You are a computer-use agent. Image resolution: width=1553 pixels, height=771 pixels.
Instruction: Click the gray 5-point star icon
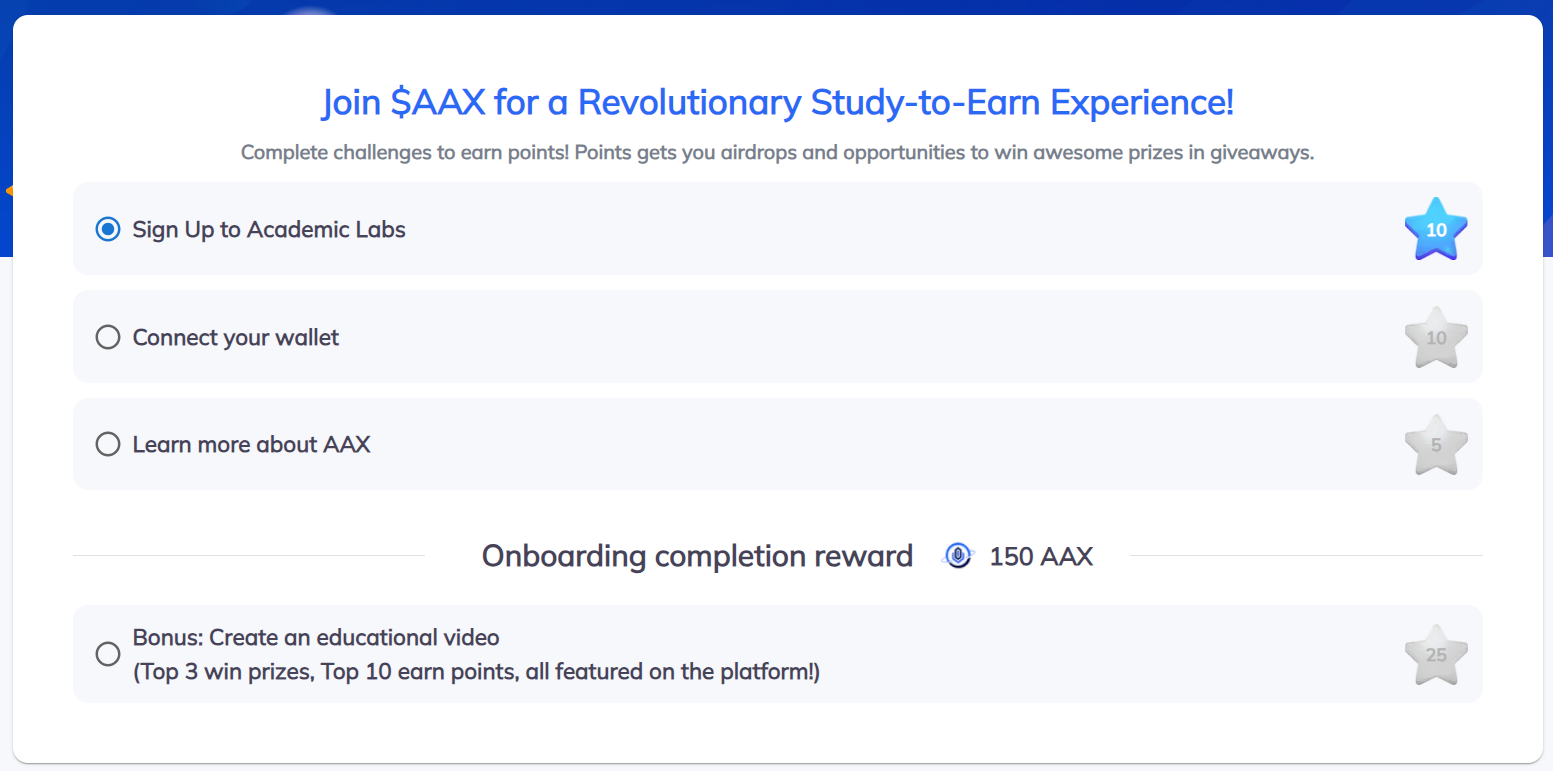(1435, 445)
